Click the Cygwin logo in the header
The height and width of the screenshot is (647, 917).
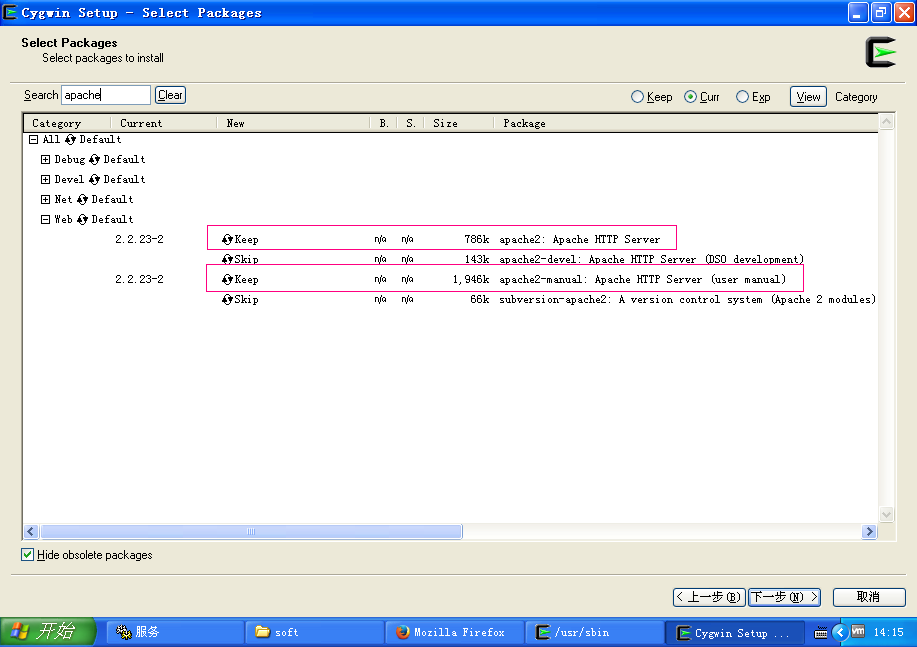click(880, 52)
